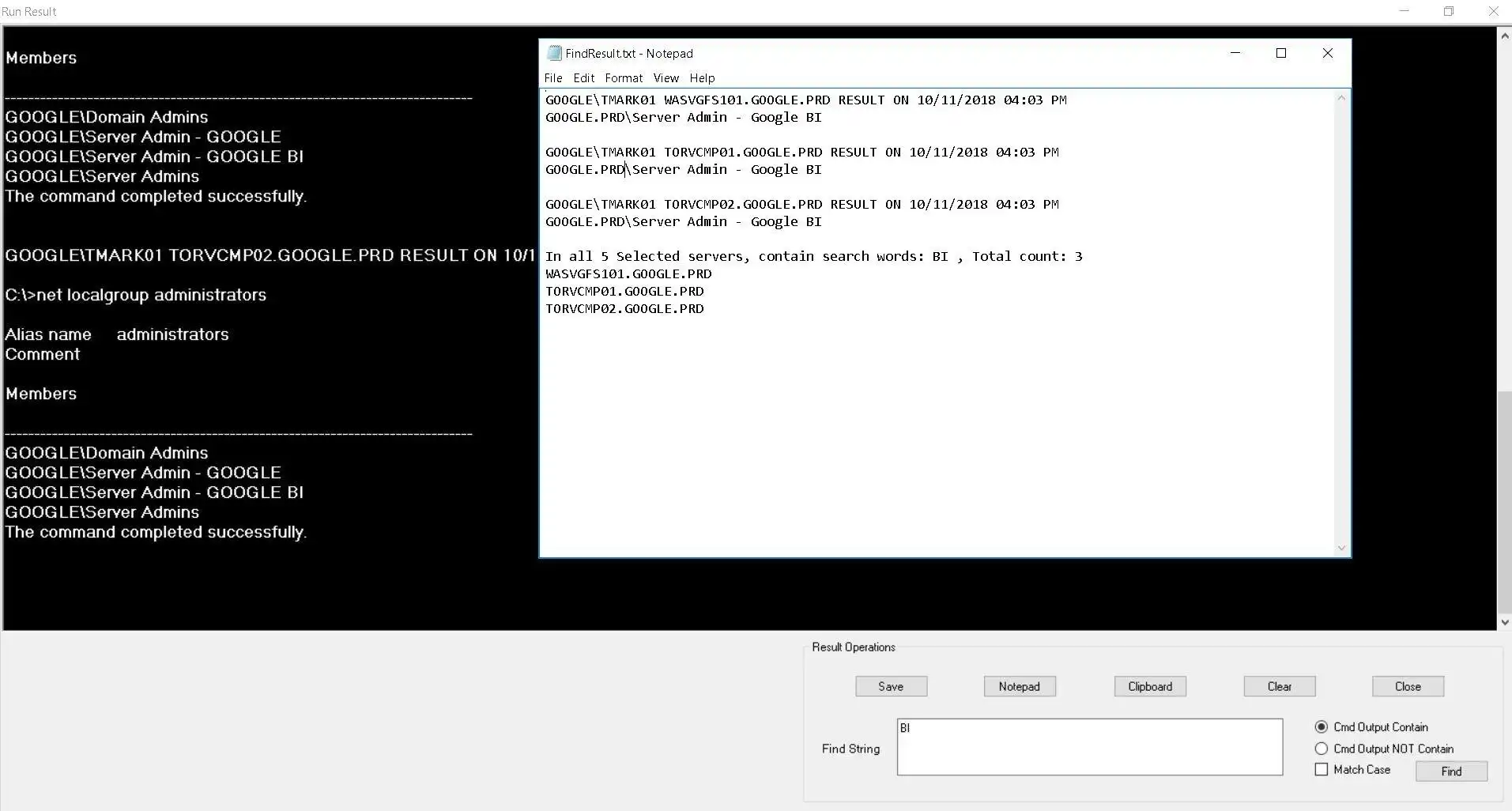This screenshot has width=1512, height=811.
Task: Click the Close button in Result Operations
Action: [x=1408, y=686]
